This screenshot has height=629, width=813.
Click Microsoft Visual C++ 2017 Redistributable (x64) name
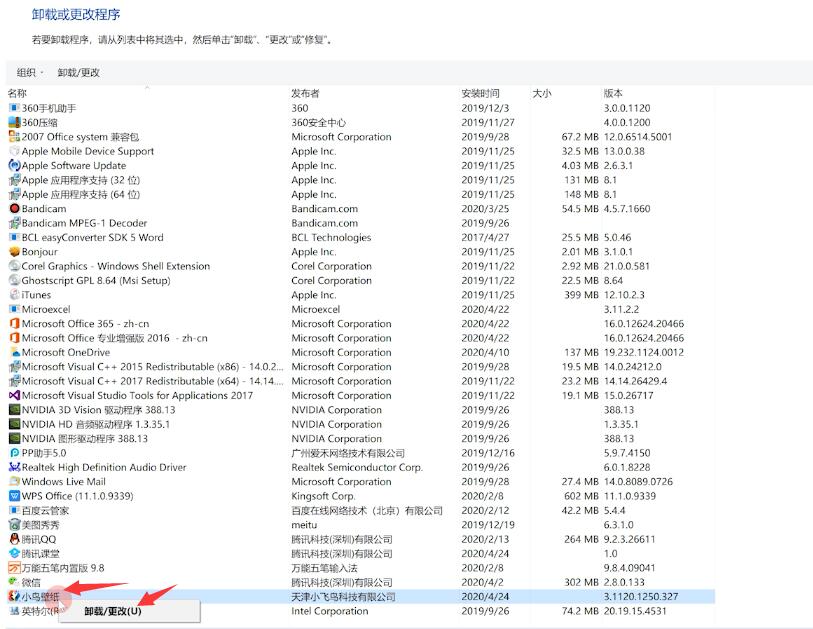tap(152, 381)
